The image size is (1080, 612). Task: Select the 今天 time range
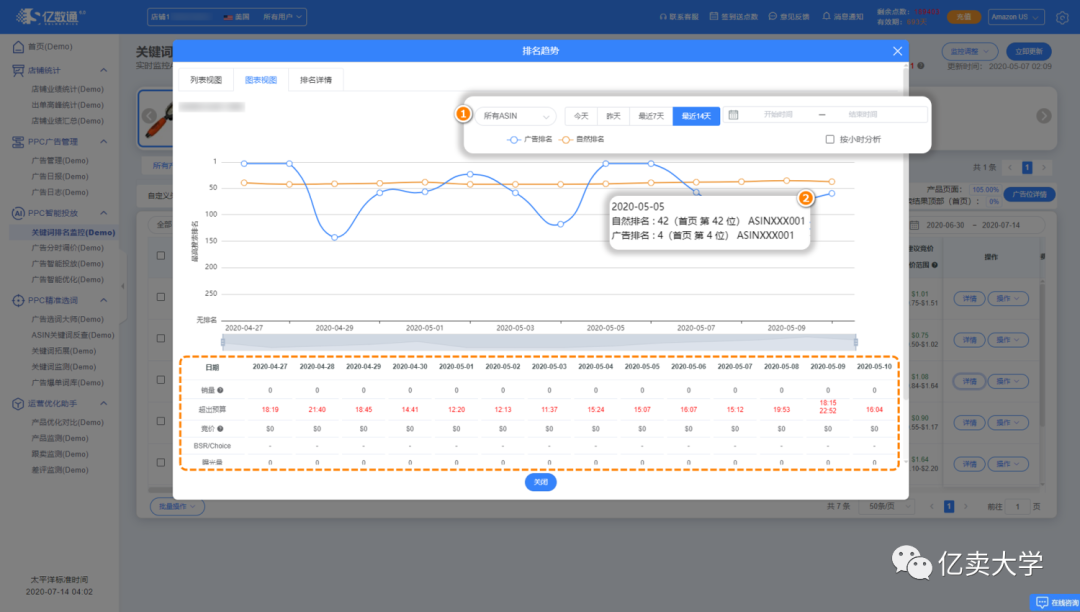pyautogui.click(x=581, y=116)
